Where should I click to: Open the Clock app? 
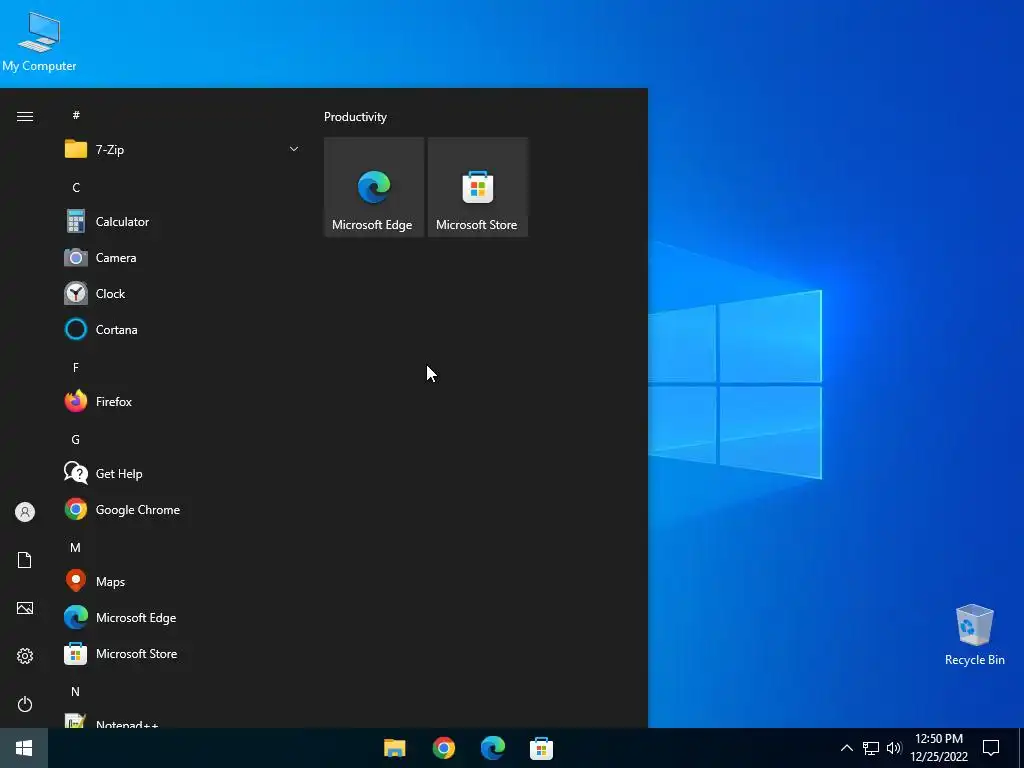point(182,294)
